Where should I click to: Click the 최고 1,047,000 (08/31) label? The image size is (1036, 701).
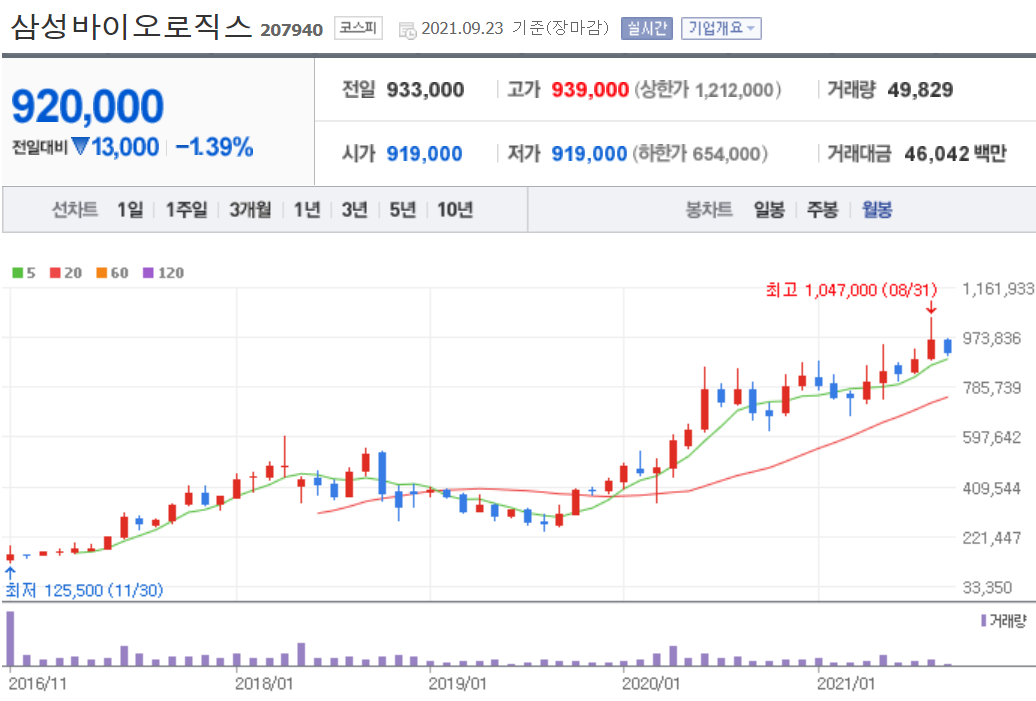[852, 290]
